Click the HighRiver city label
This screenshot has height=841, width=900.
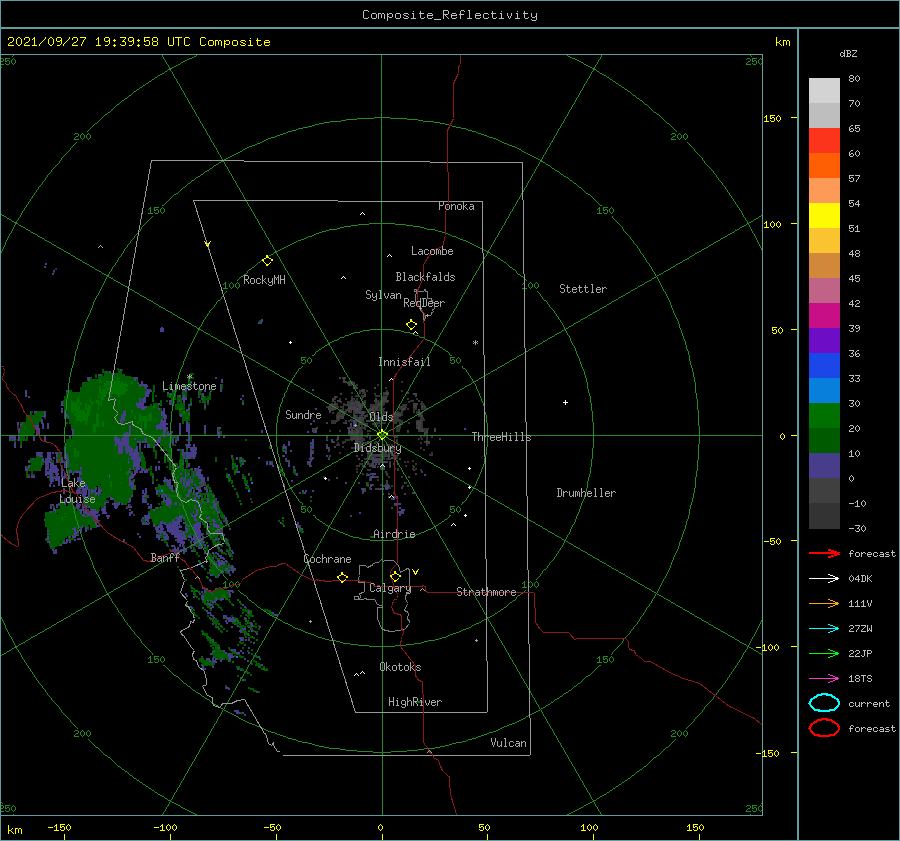415,702
